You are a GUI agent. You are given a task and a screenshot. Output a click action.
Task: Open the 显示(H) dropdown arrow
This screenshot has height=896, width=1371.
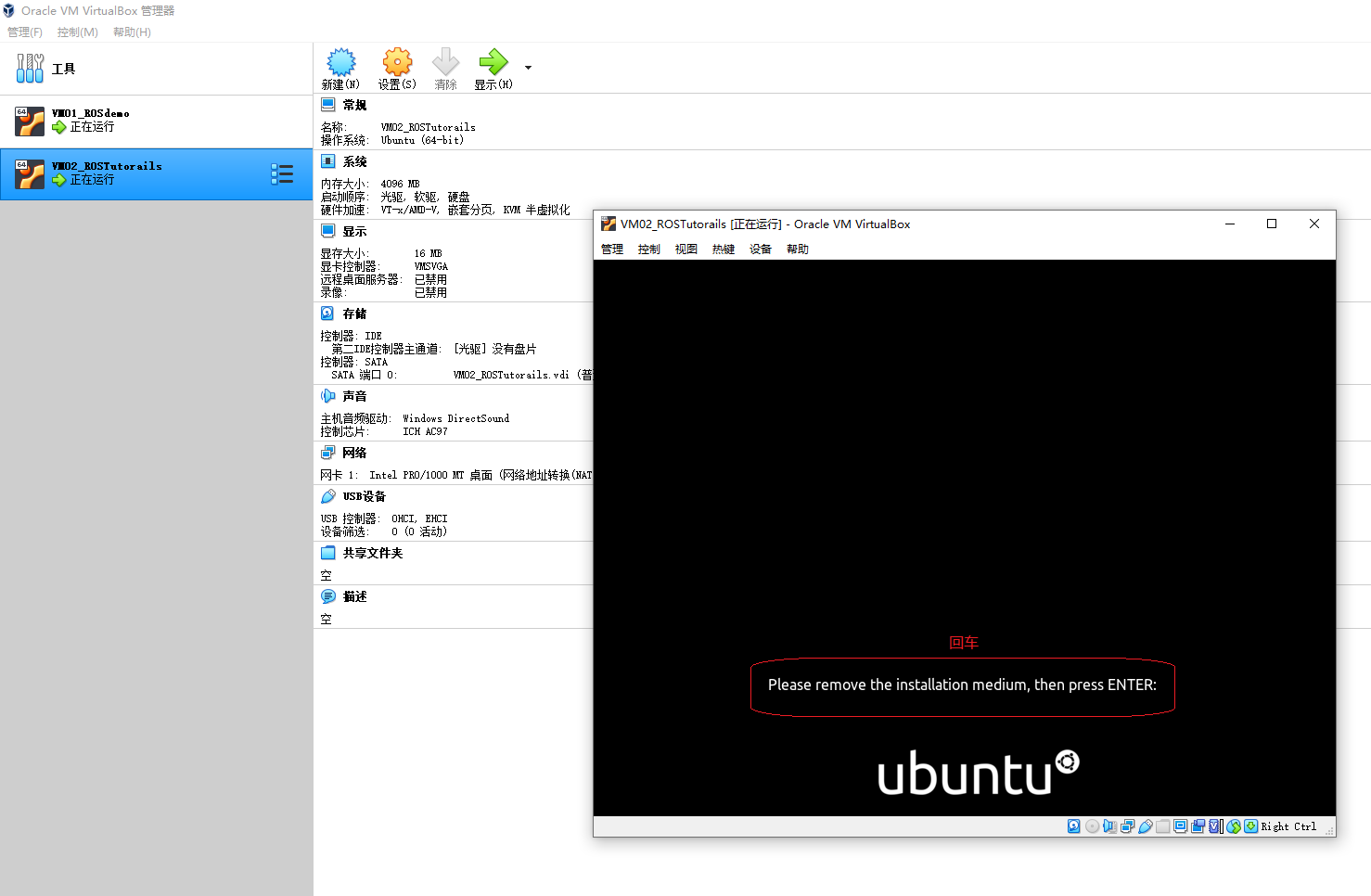[527, 68]
